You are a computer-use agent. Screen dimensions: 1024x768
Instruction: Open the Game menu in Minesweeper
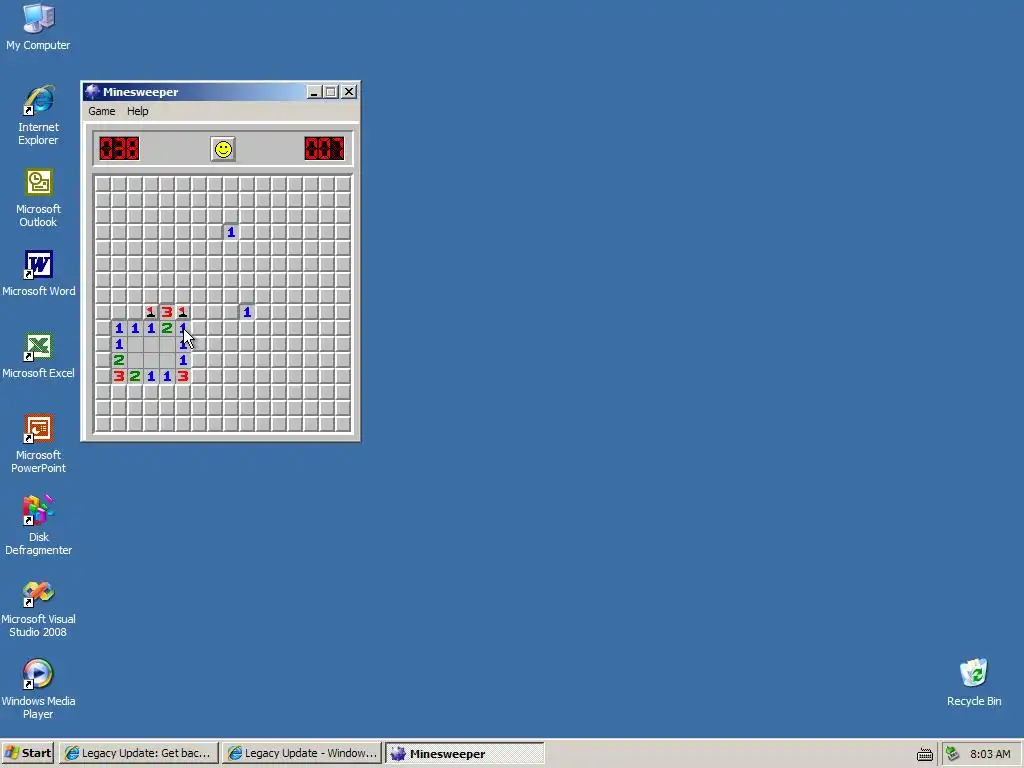(x=102, y=111)
